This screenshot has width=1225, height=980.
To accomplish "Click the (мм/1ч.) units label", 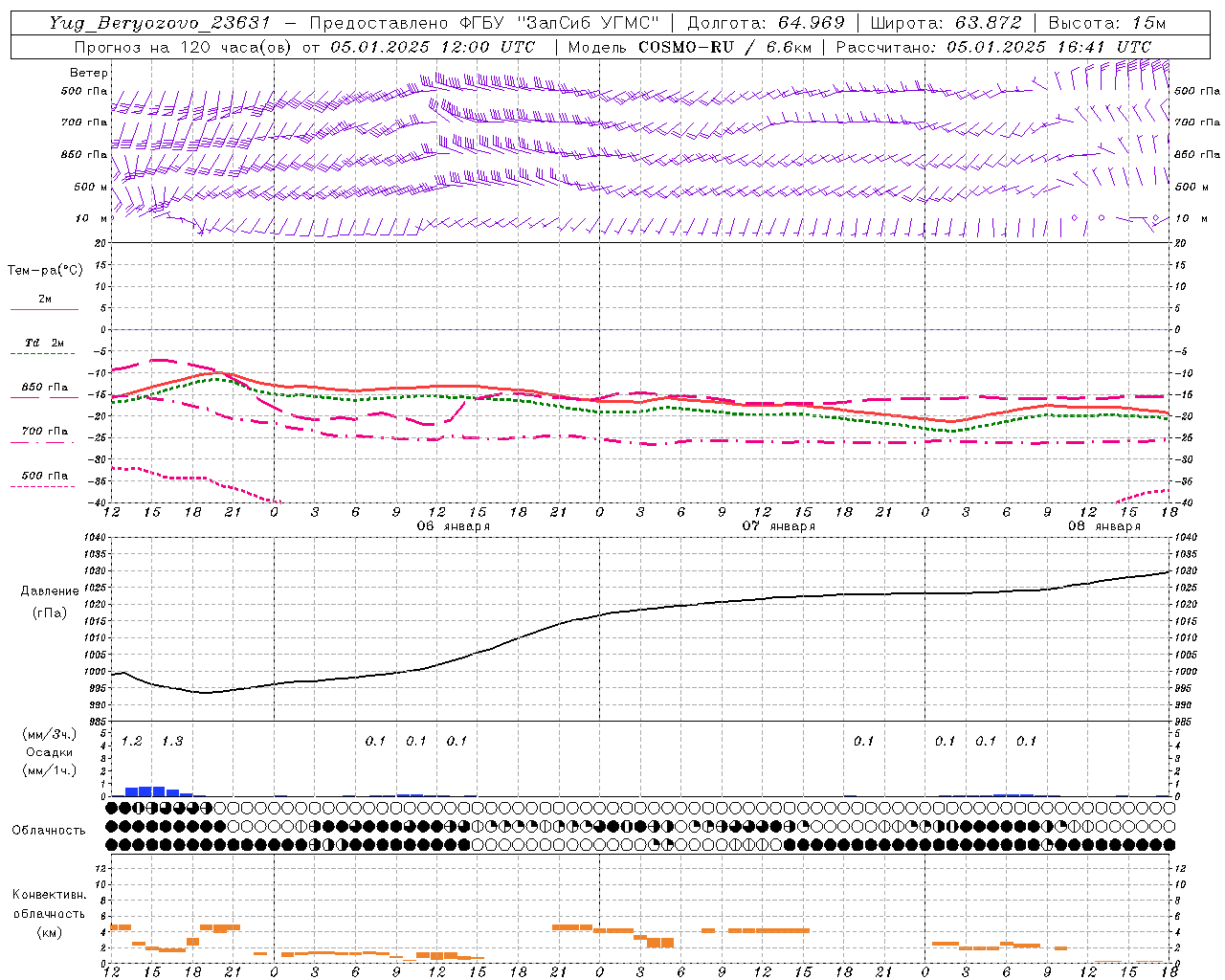I will click(49, 770).
